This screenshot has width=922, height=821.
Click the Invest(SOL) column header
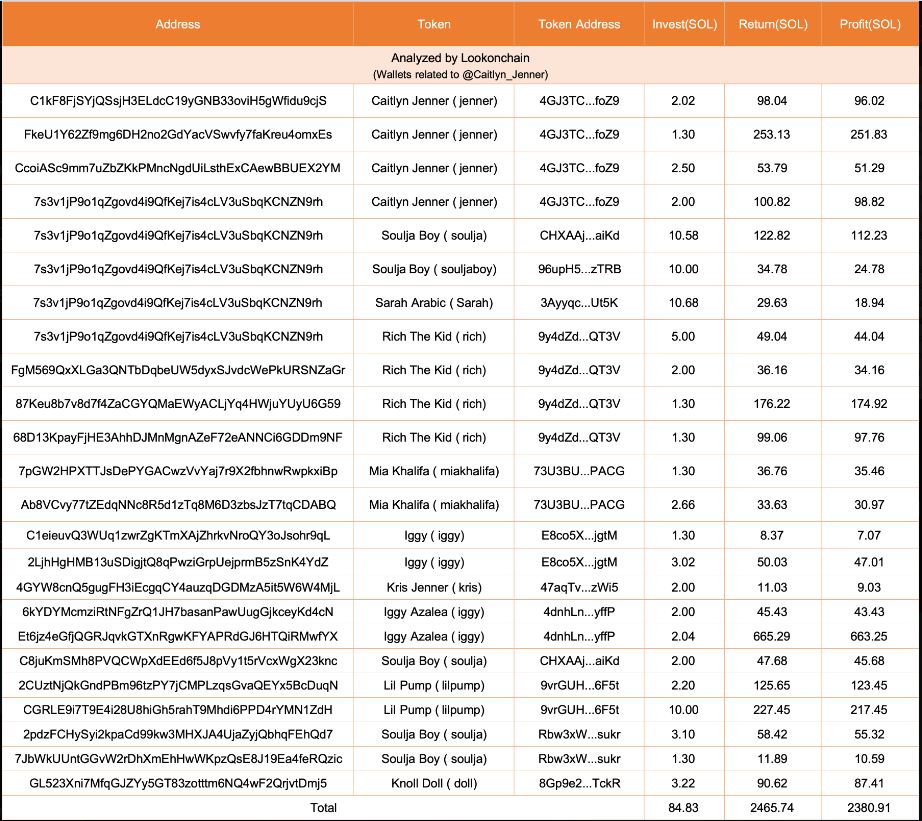pos(682,24)
